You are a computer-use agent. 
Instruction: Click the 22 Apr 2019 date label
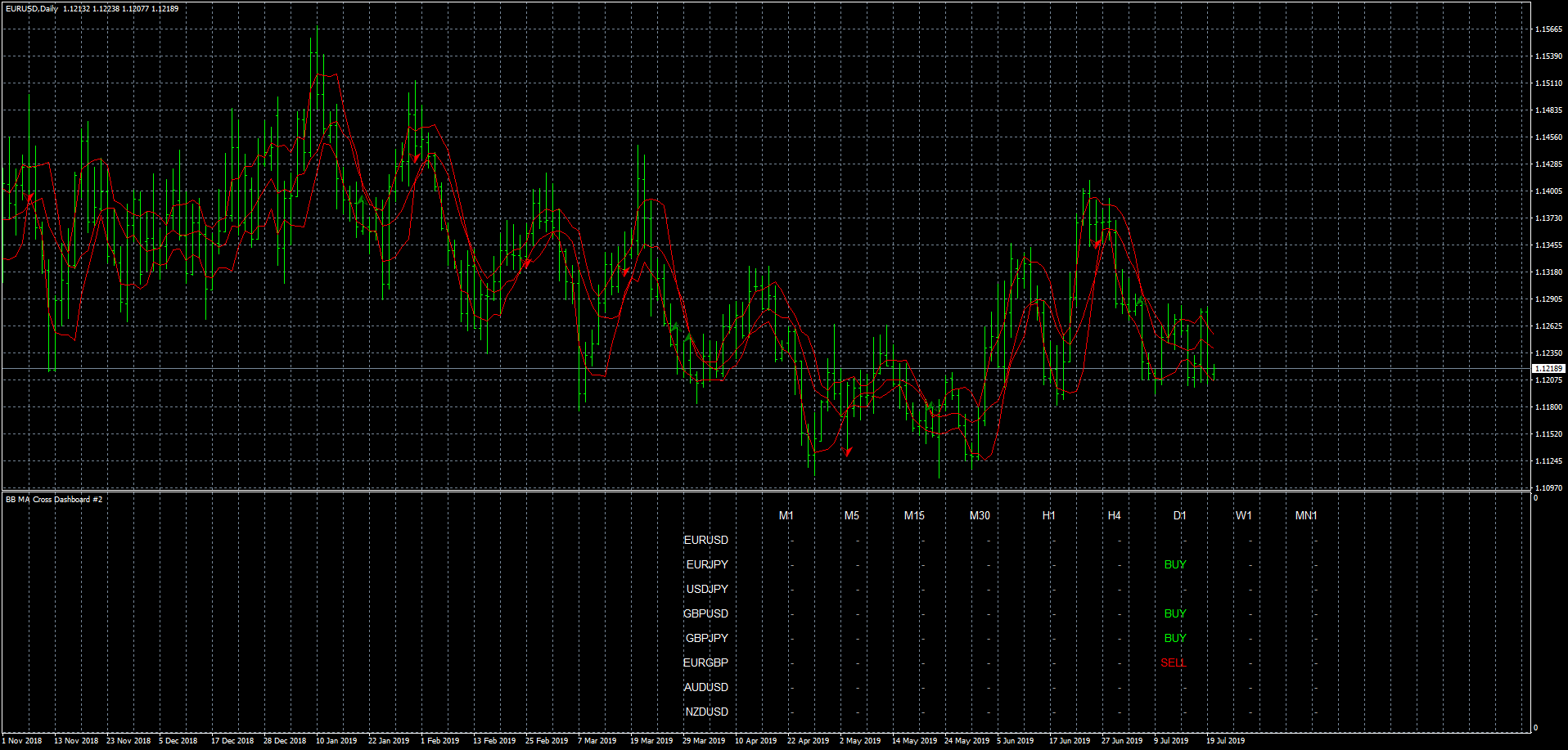point(809,741)
